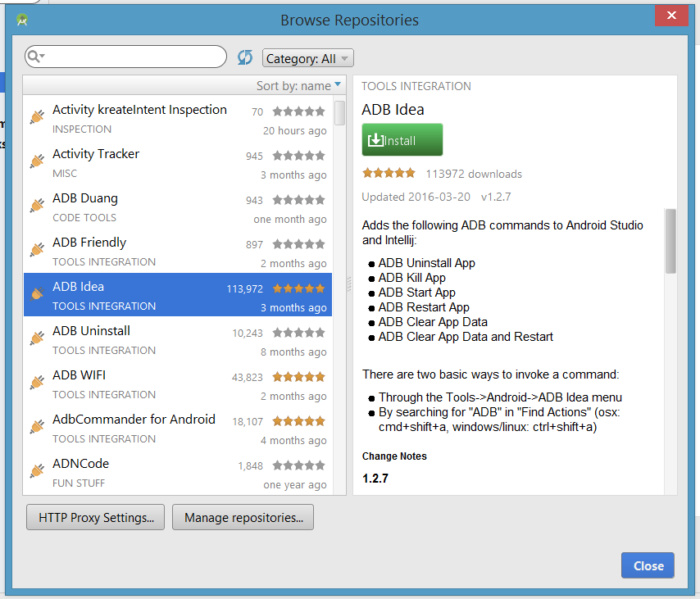The width and height of the screenshot is (700, 599).
Task: Select the ADB Friendly plugin
Action: point(178,251)
